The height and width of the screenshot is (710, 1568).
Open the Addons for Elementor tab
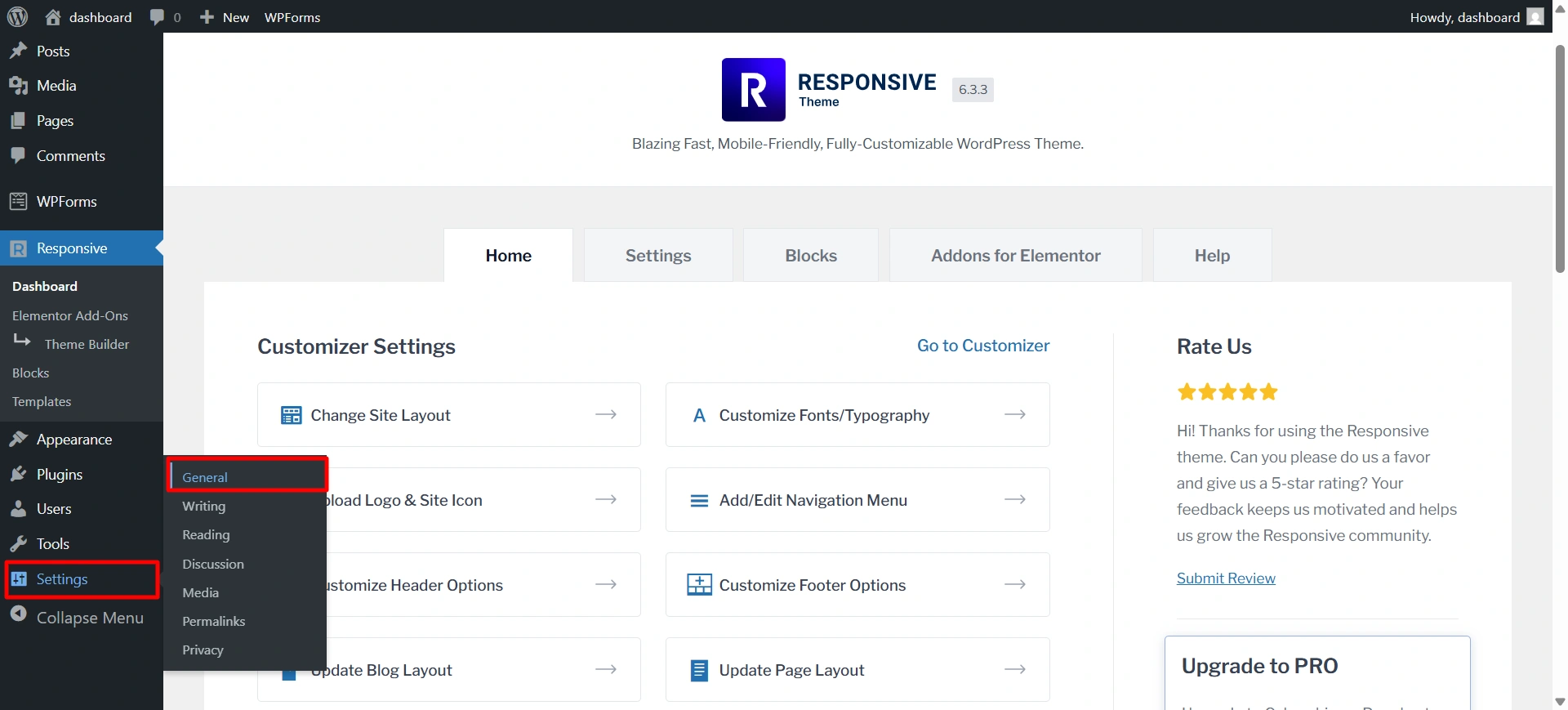coord(1016,256)
